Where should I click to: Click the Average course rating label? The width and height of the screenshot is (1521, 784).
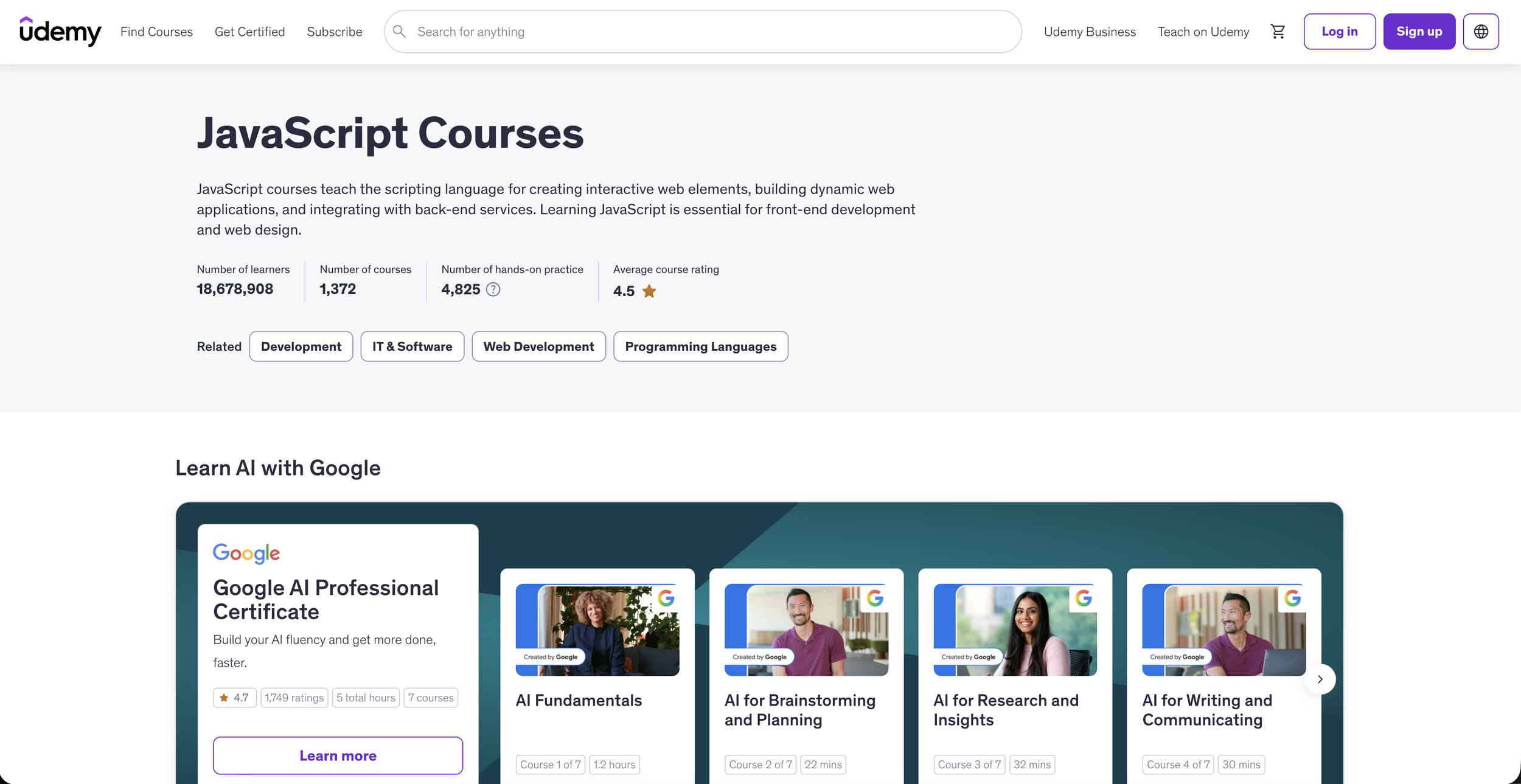coord(666,269)
